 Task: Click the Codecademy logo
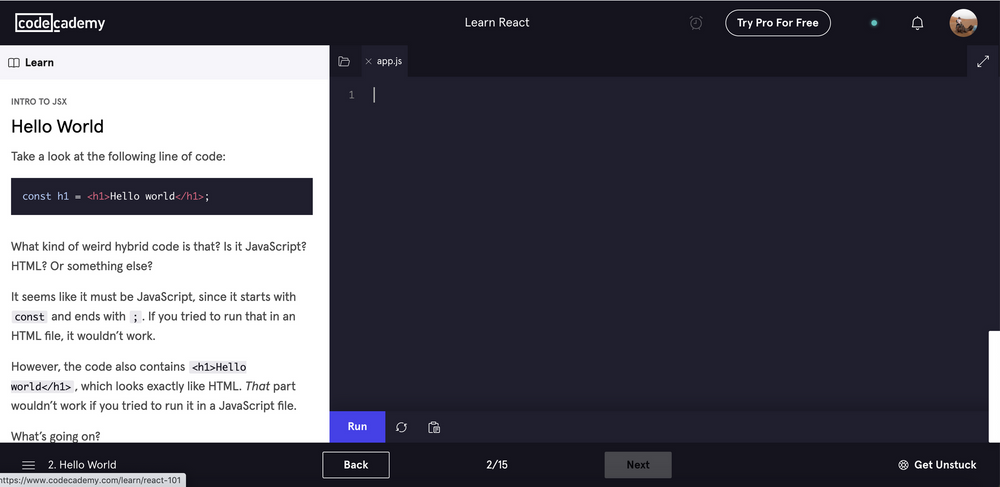(60, 23)
